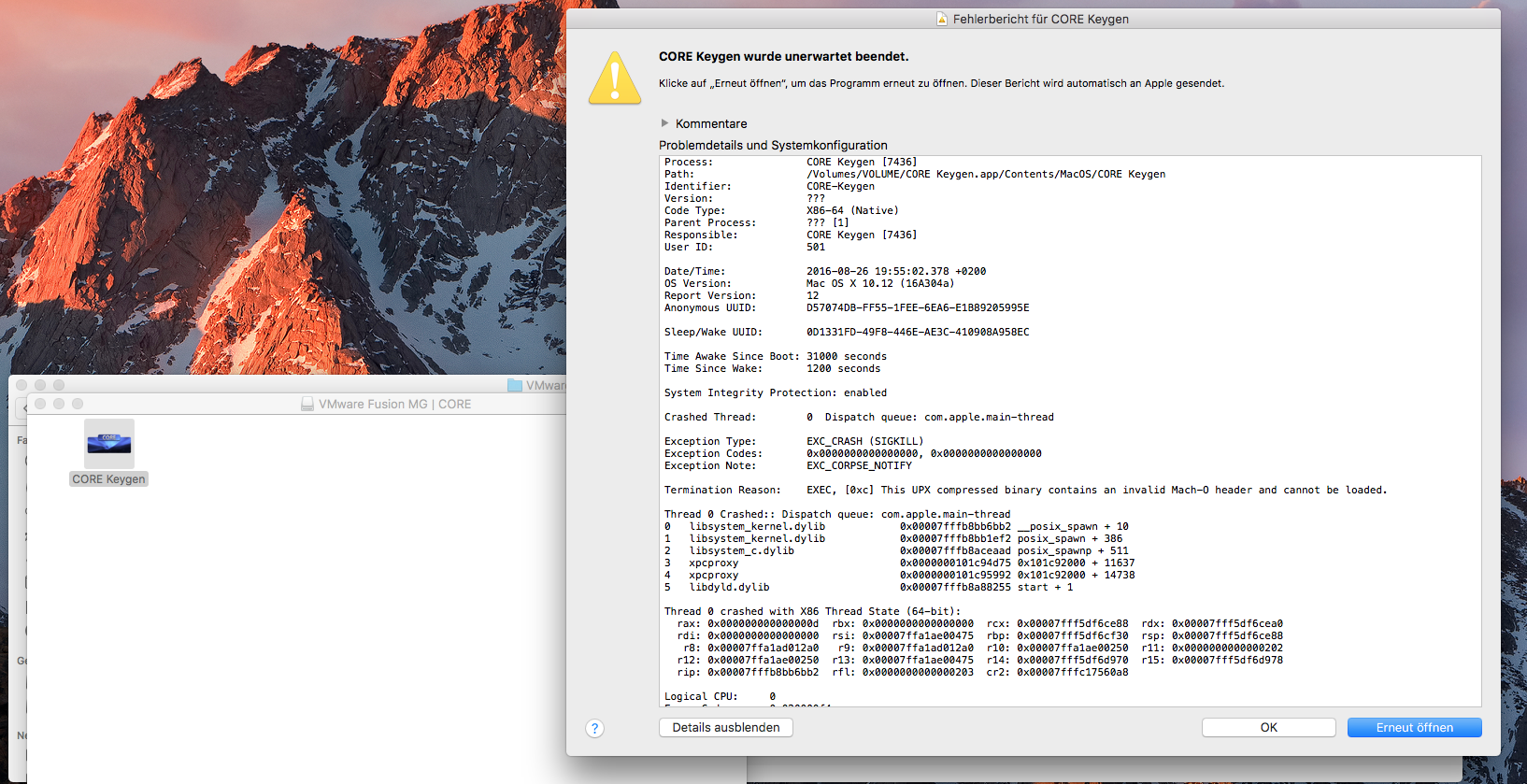Viewport: 1527px width, 784px height.
Task: Click the Crashed Thread dispatch queue line
Action: (x=859, y=417)
